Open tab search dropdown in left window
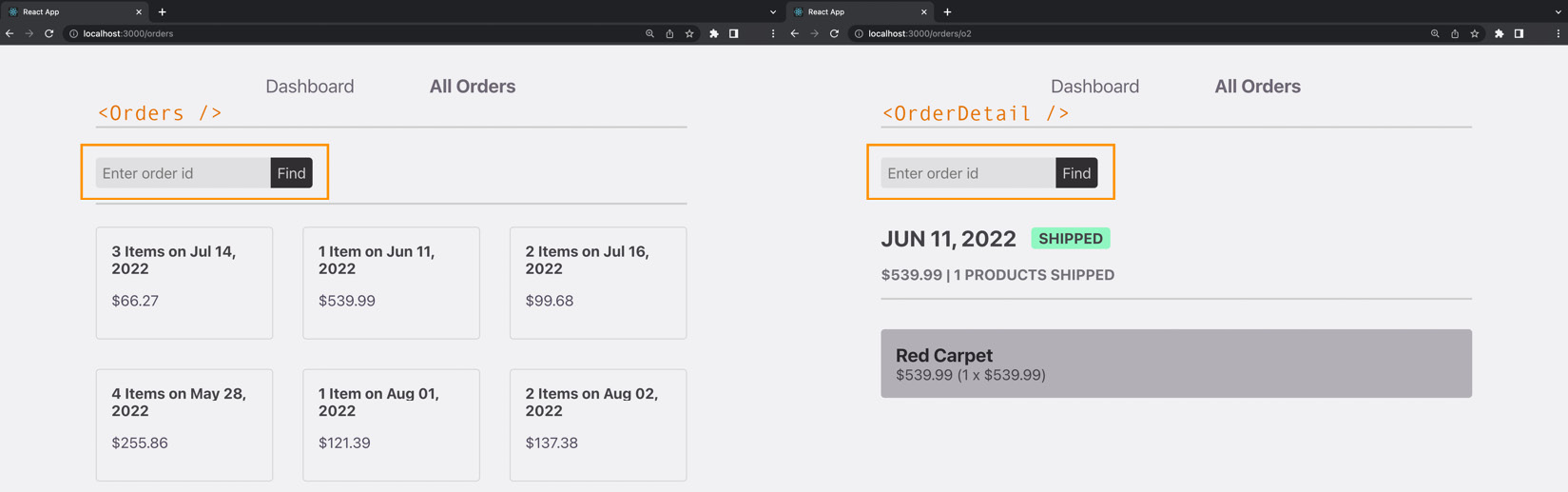 pos(773,11)
